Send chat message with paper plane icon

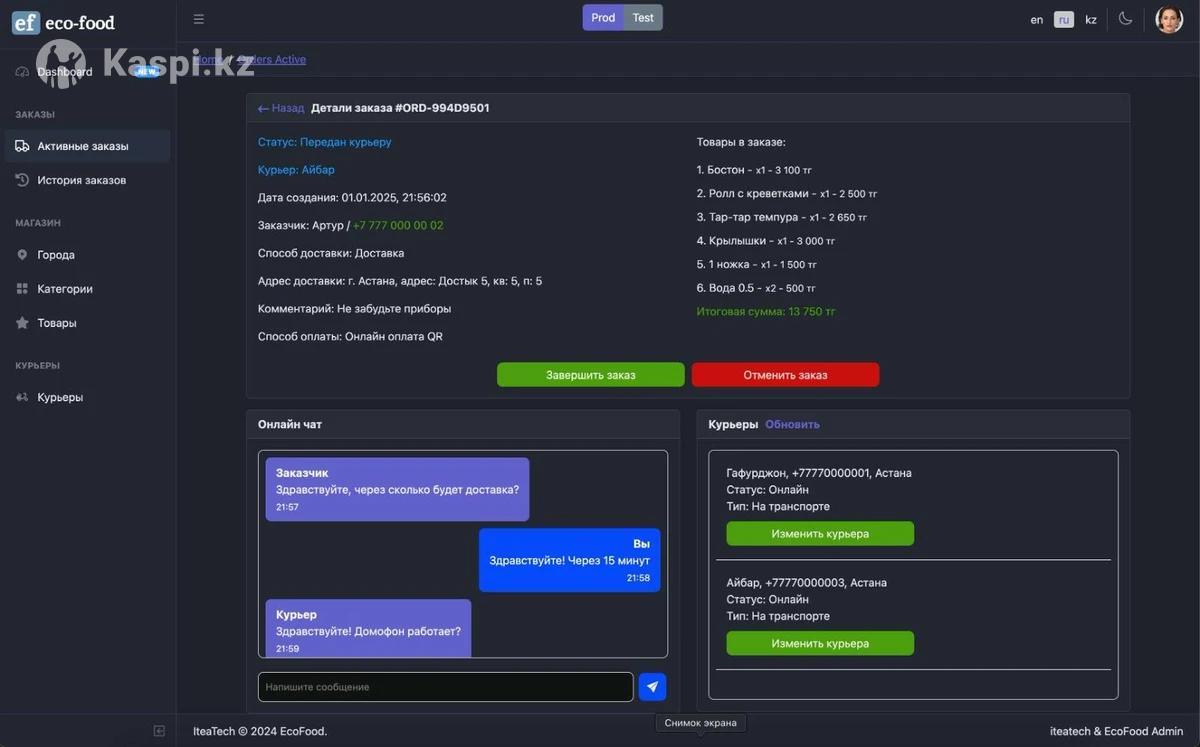pos(652,687)
